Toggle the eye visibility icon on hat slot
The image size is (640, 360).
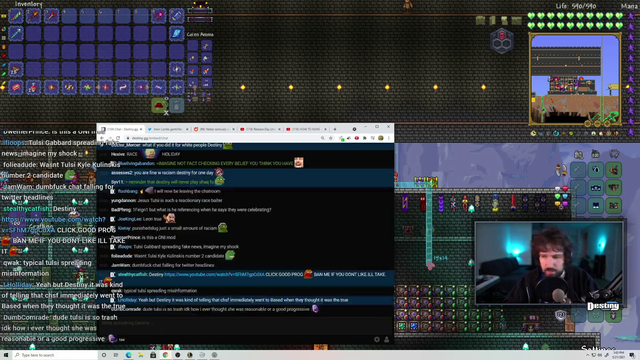pyautogui.click(x=166, y=98)
